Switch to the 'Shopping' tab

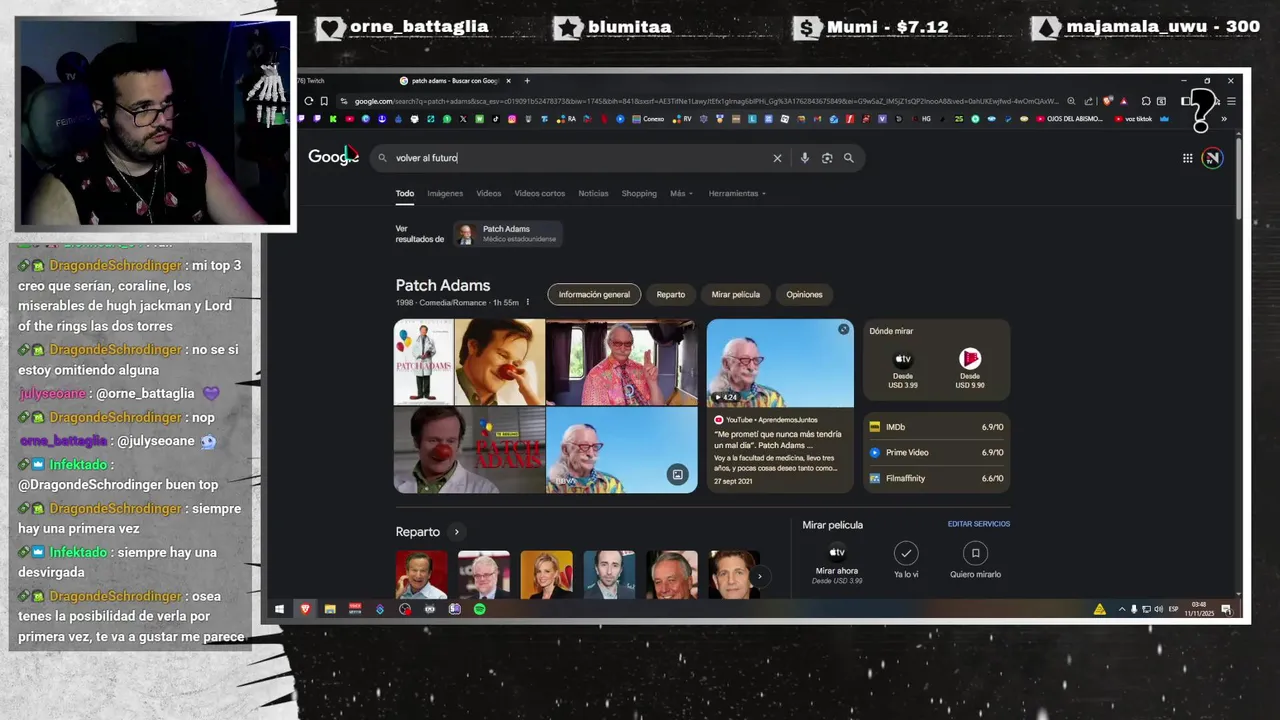point(639,193)
